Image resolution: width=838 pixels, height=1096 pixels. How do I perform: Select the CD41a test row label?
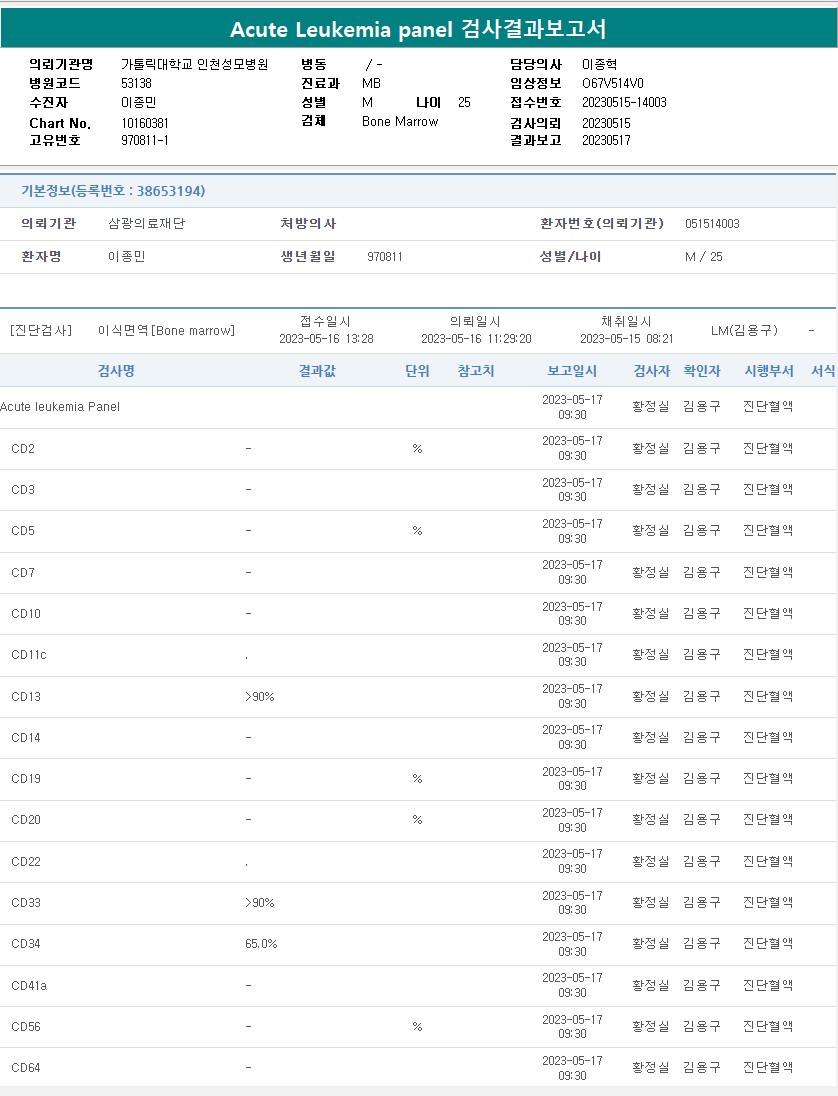[x=29, y=985]
